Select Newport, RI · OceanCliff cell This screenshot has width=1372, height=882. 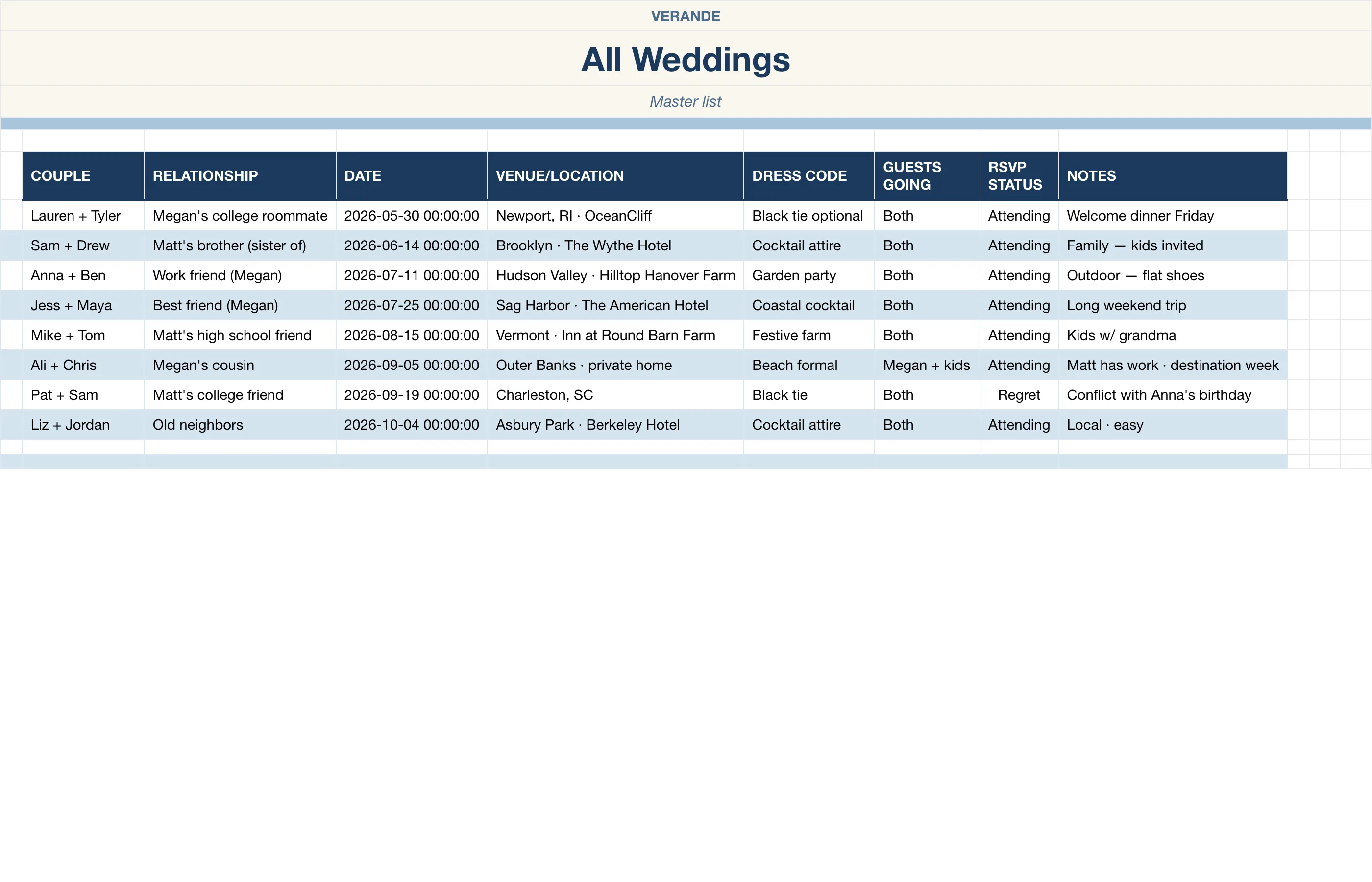pos(615,215)
